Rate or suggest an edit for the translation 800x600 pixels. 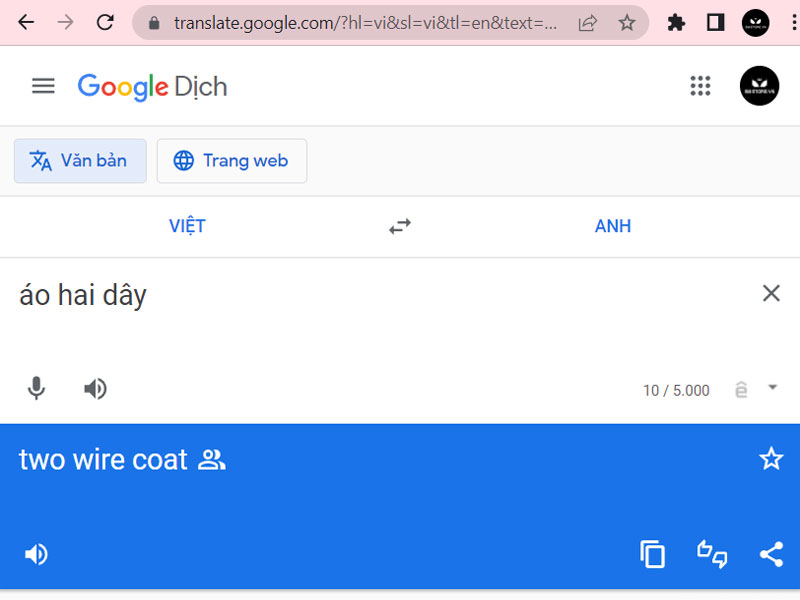(712, 555)
